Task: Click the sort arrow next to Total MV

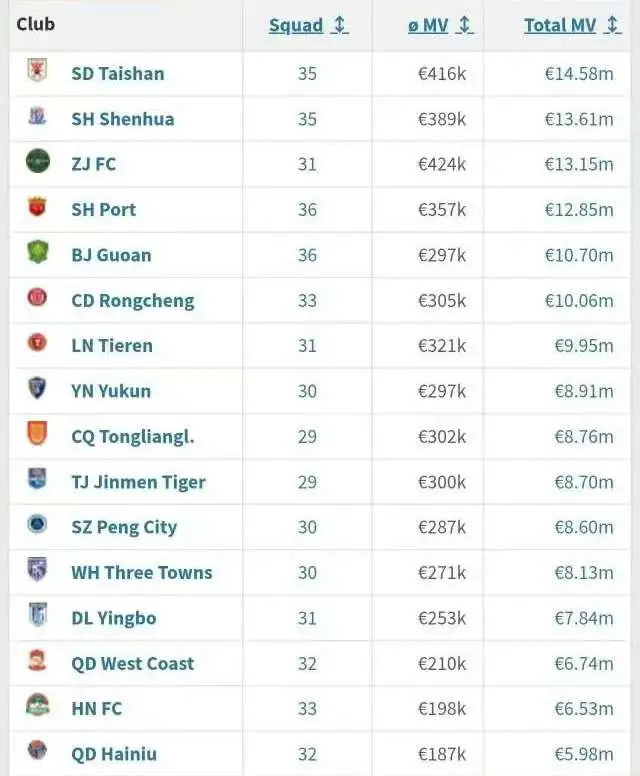Action: coord(613,25)
